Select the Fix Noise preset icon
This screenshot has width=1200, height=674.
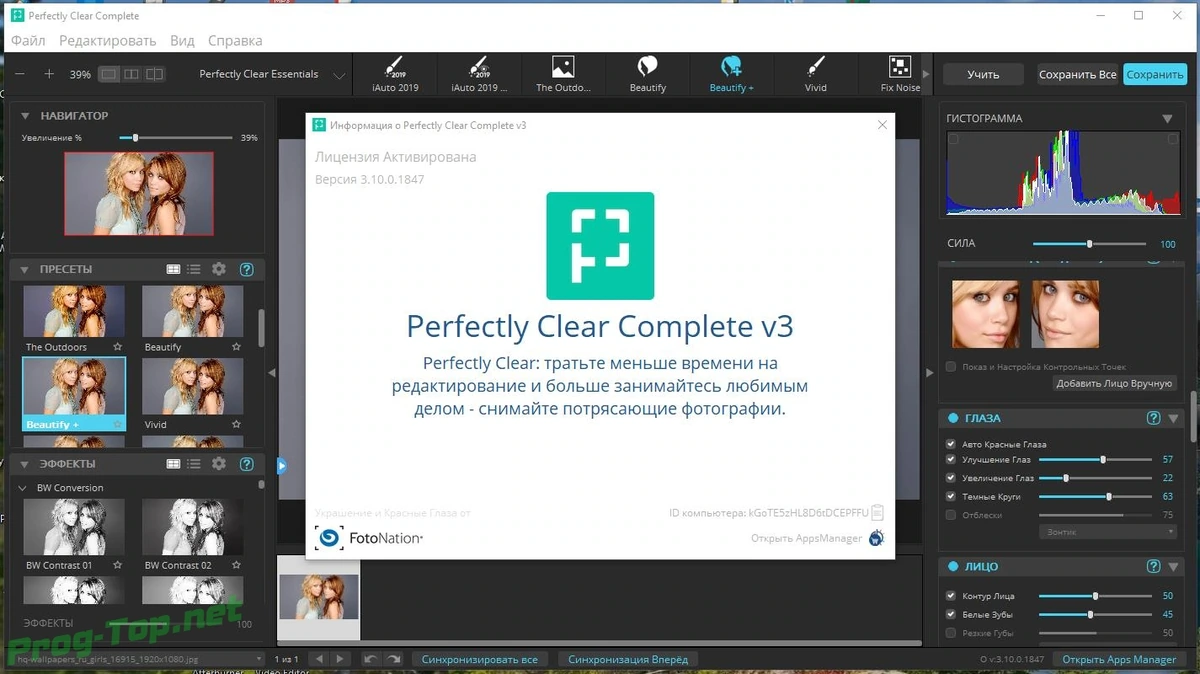point(900,74)
